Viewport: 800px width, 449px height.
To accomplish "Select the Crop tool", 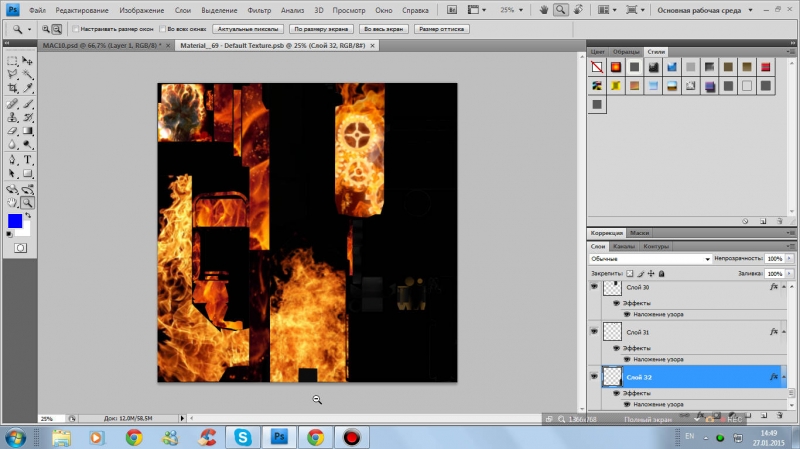I will pyautogui.click(x=12, y=88).
